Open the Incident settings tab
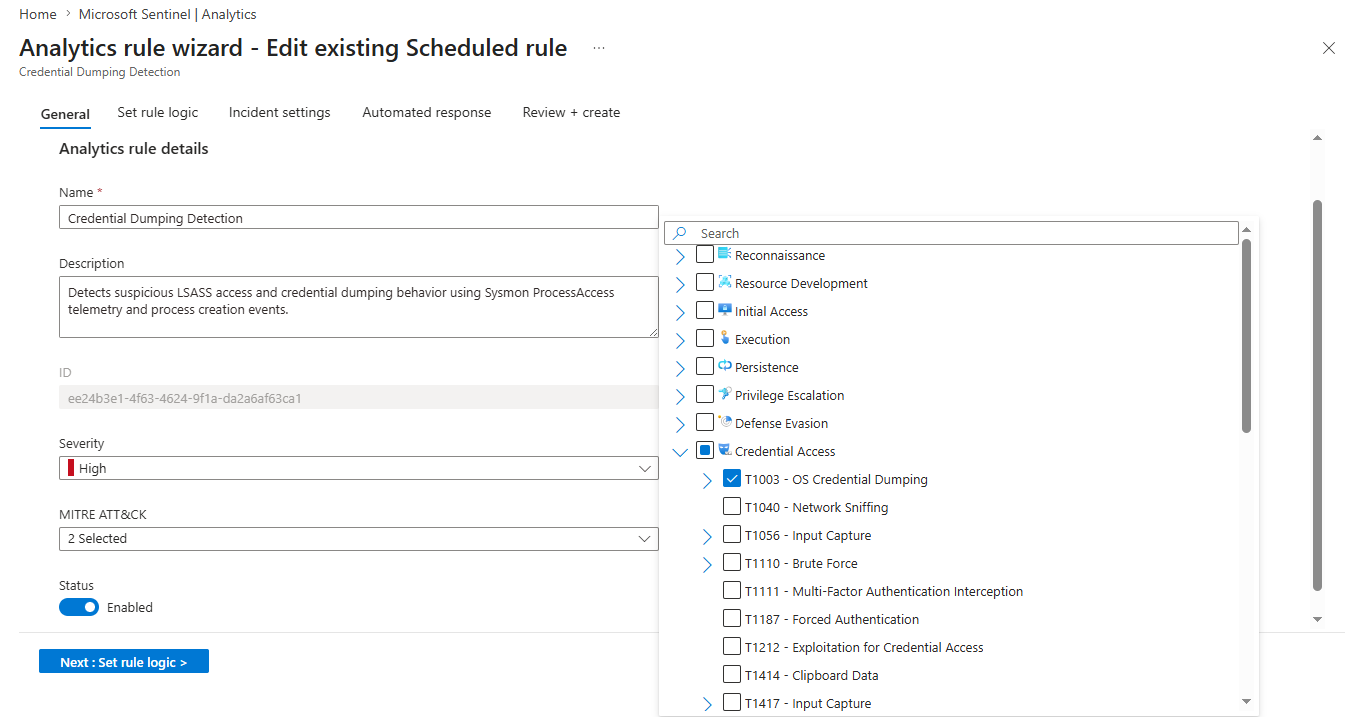 point(280,112)
